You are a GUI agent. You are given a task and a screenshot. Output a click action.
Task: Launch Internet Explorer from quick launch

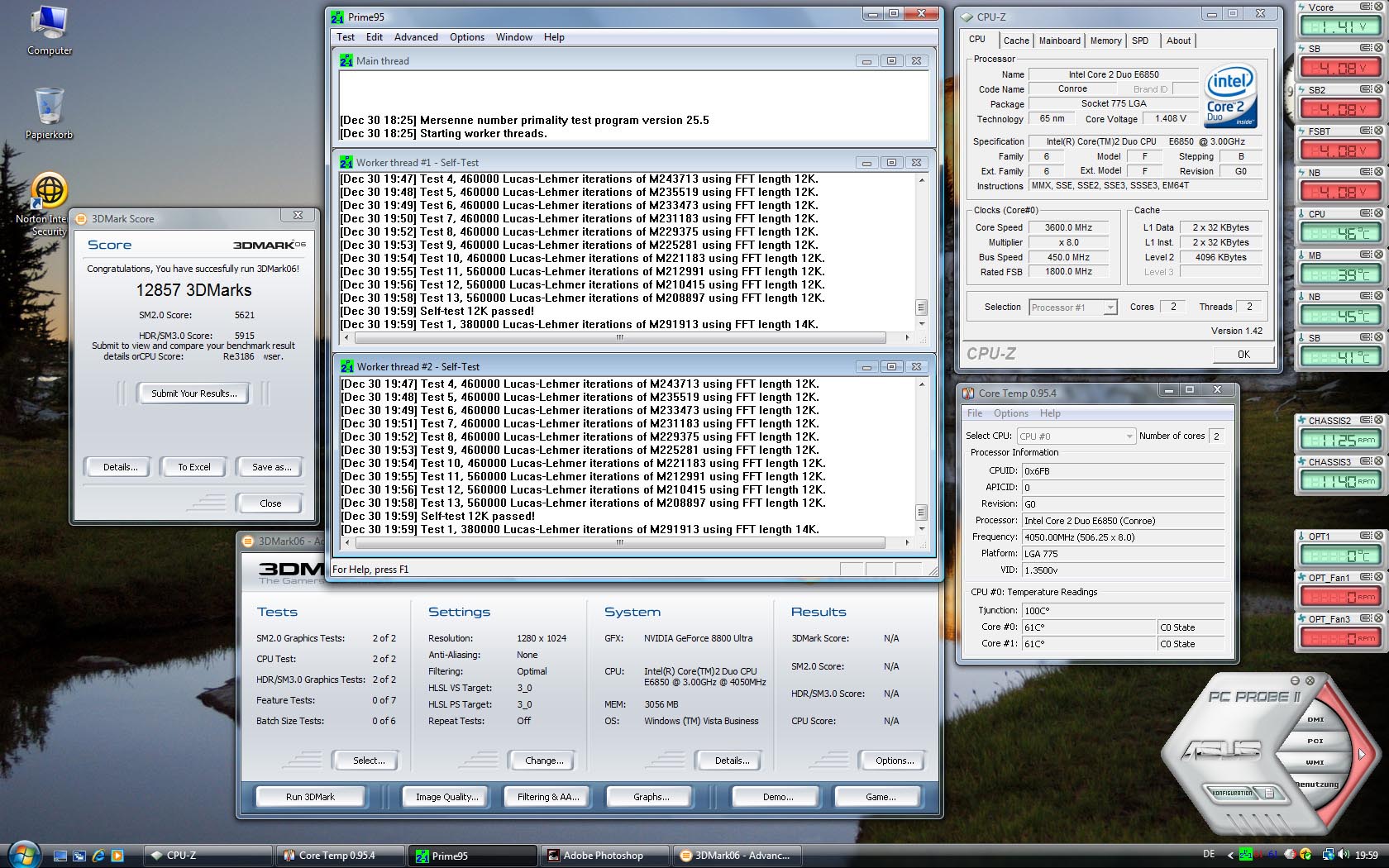click(98, 856)
